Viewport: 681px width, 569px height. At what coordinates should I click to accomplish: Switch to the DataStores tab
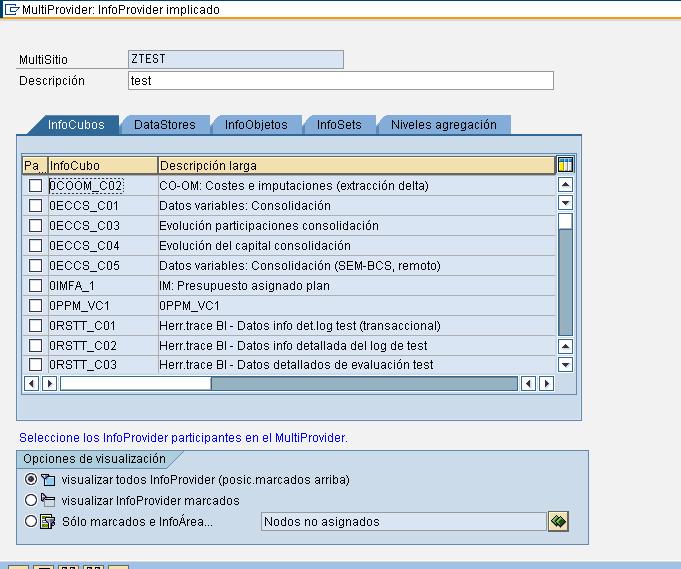click(x=164, y=125)
